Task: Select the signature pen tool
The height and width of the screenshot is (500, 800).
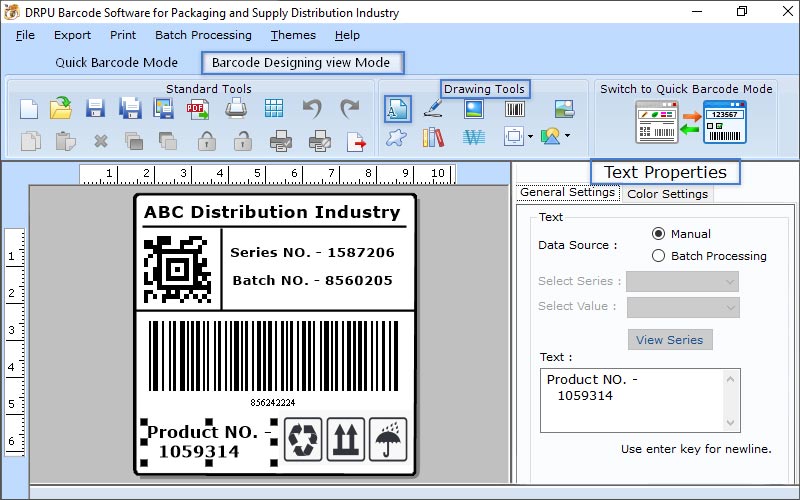Action: coord(433,108)
